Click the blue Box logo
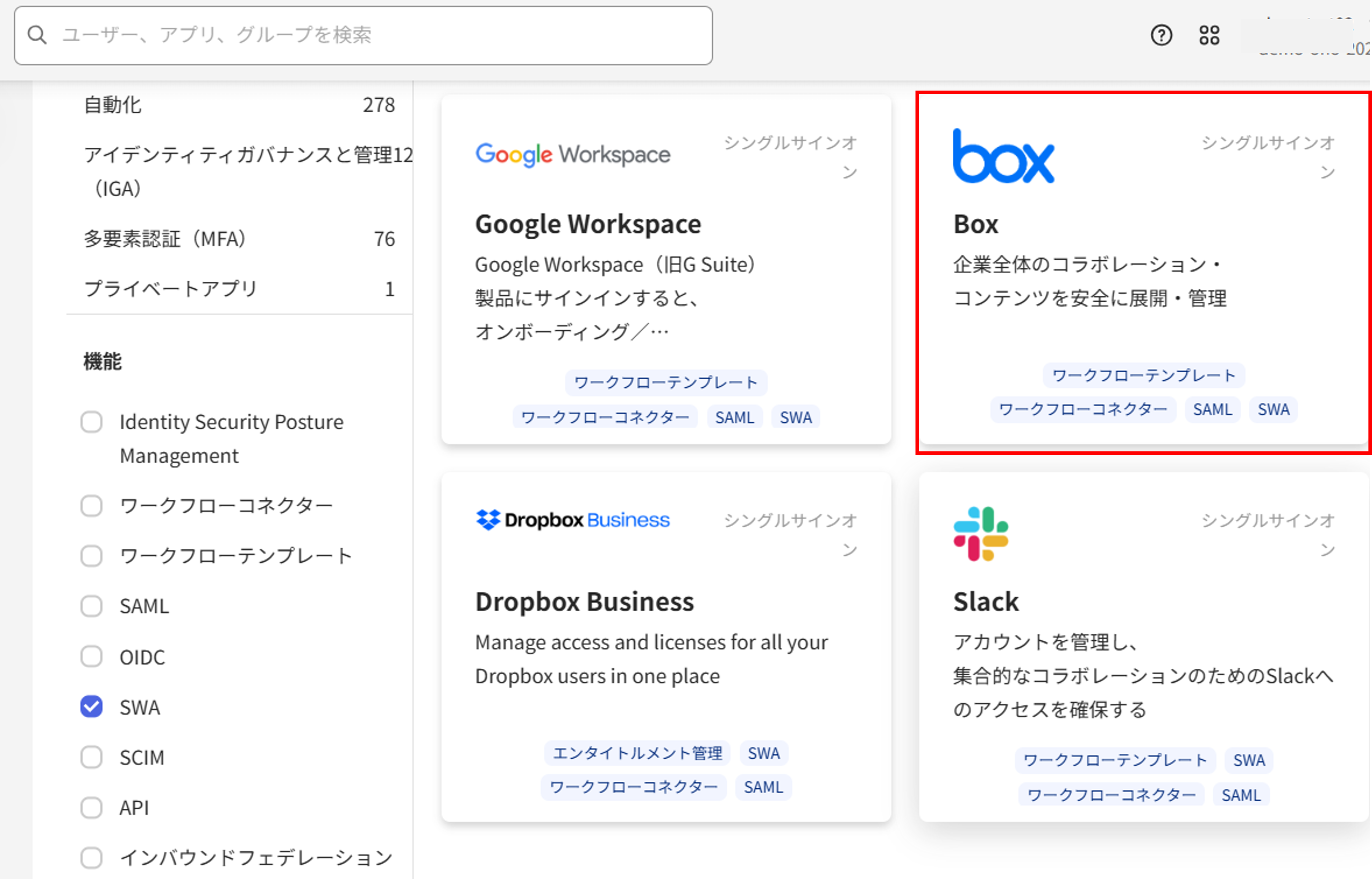The image size is (1372, 879). [1003, 156]
